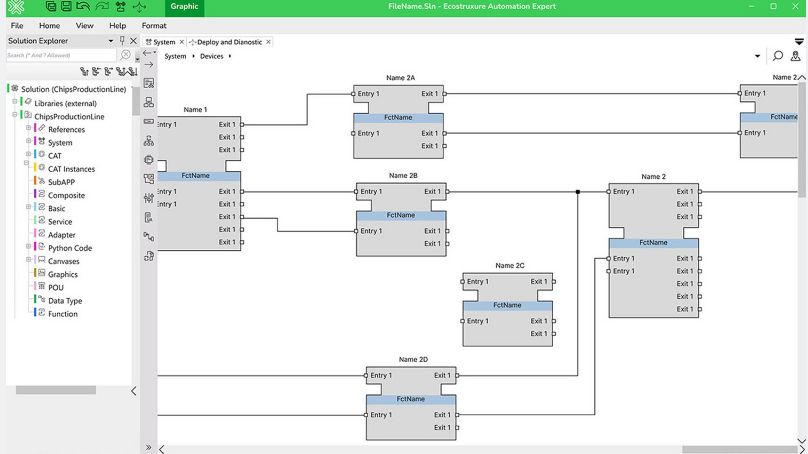The image size is (808, 454).
Task: Clear the Solution Explorer search field
Action: point(127,55)
